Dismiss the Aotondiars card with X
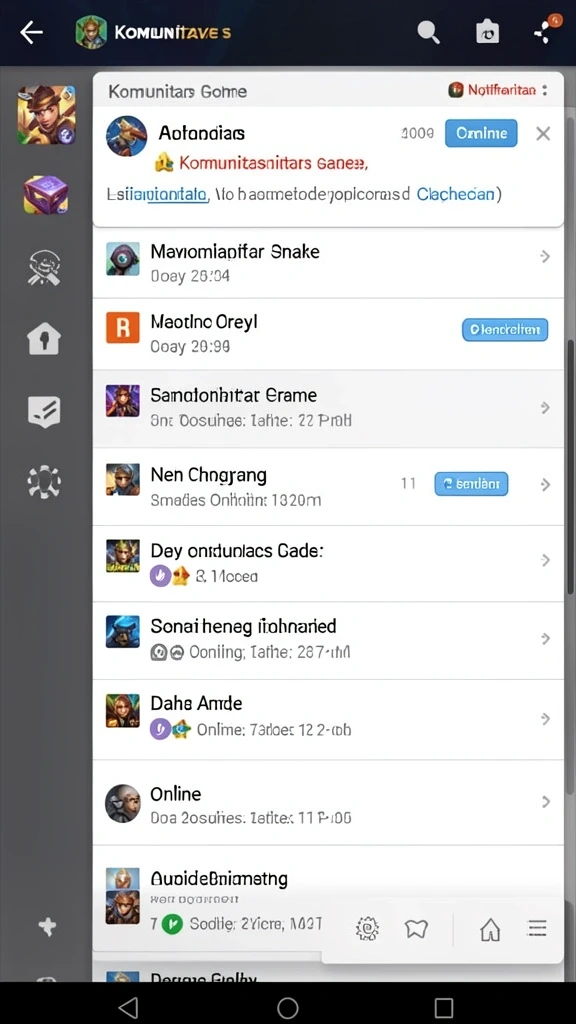The image size is (576, 1024). pos(543,134)
